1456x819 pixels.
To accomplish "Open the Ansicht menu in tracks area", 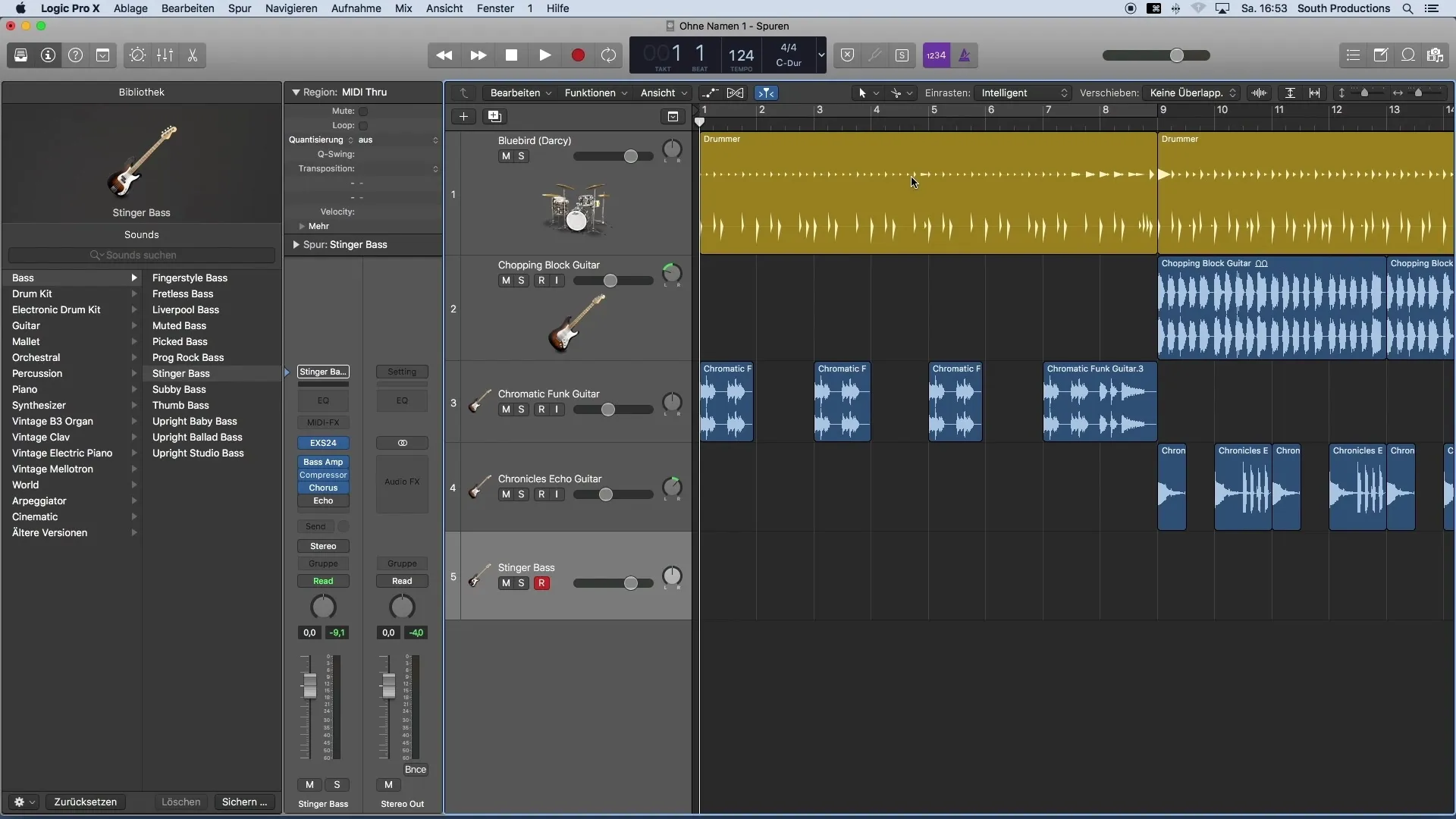I will 664,93.
